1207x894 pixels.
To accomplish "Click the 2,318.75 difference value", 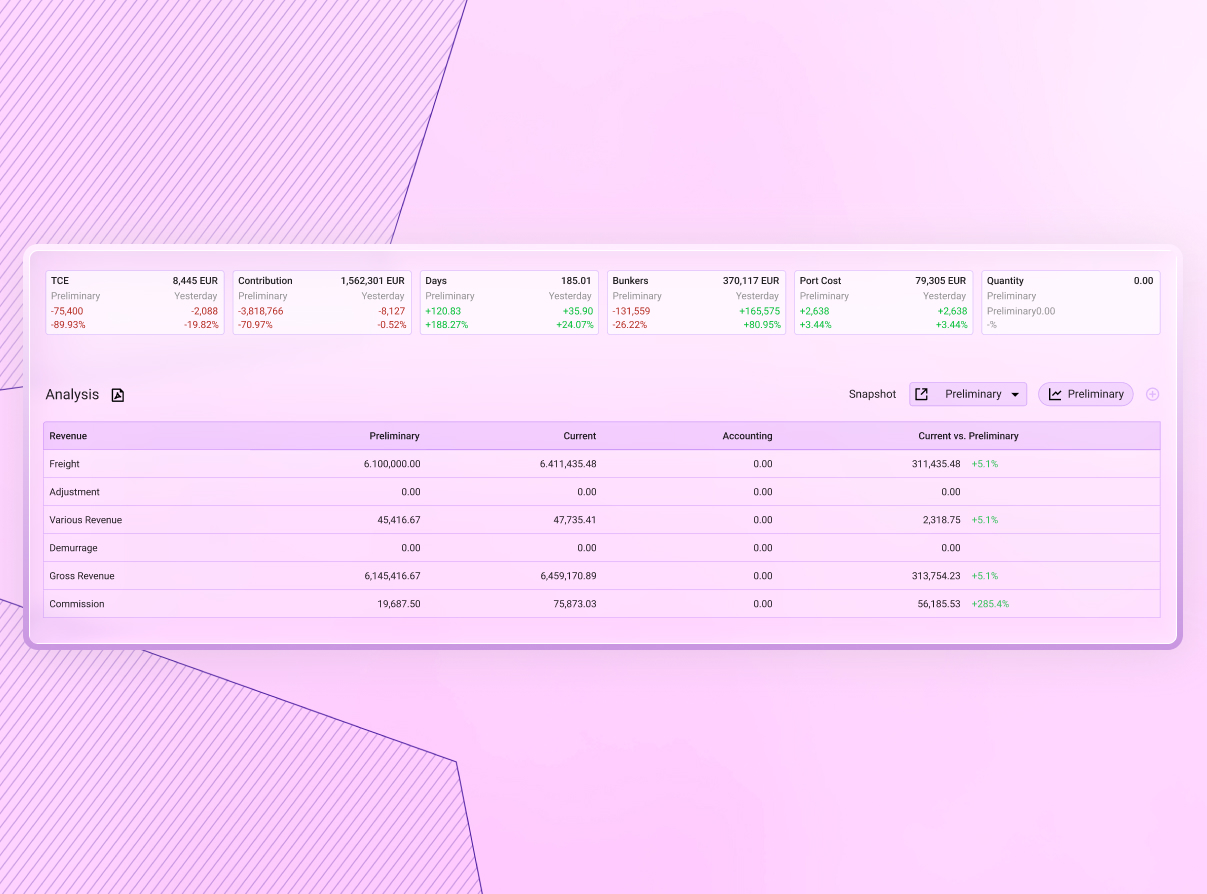I will [942, 520].
